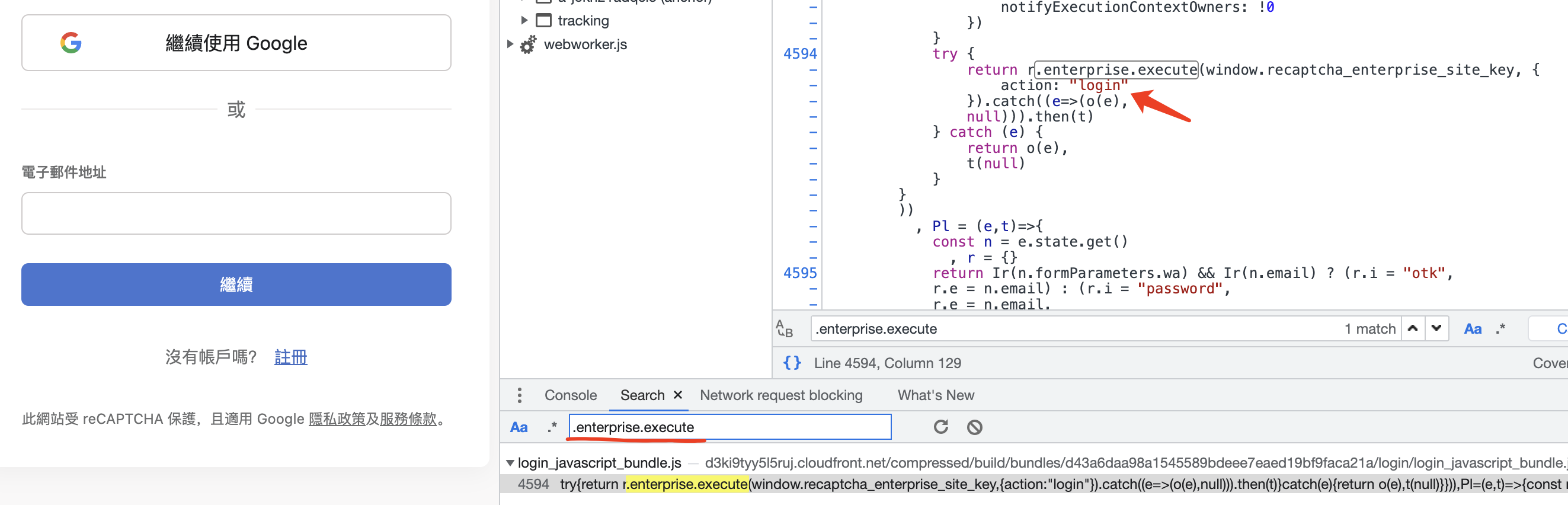Open the 隱私政策 privacy policy link
This screenshot has width=1568, height=505.
click(337, 419)
